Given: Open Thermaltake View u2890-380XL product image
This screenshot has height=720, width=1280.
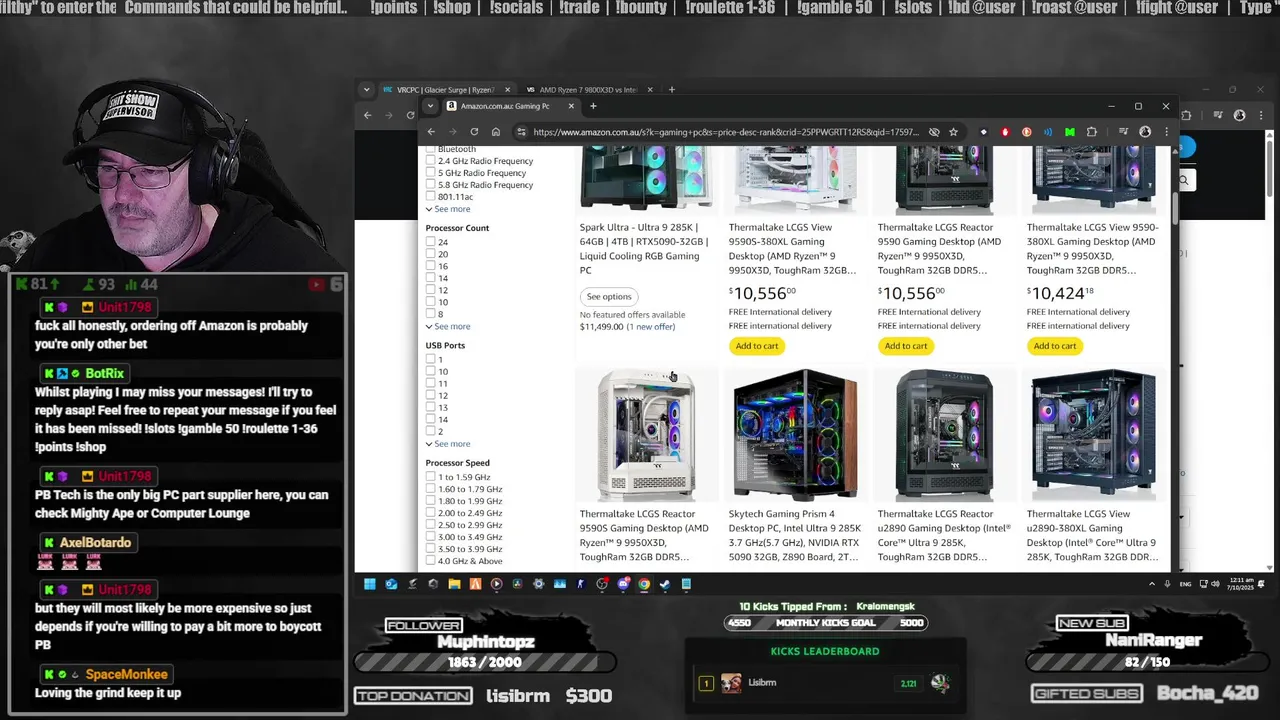Looking at the screenshot, I should click(1093, 434).
